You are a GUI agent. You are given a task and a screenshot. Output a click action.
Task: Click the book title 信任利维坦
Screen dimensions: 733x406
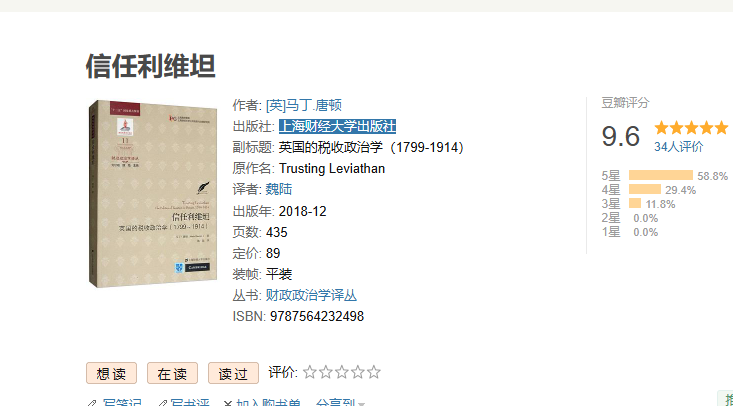pyautogui.click(x=151, y=66)
